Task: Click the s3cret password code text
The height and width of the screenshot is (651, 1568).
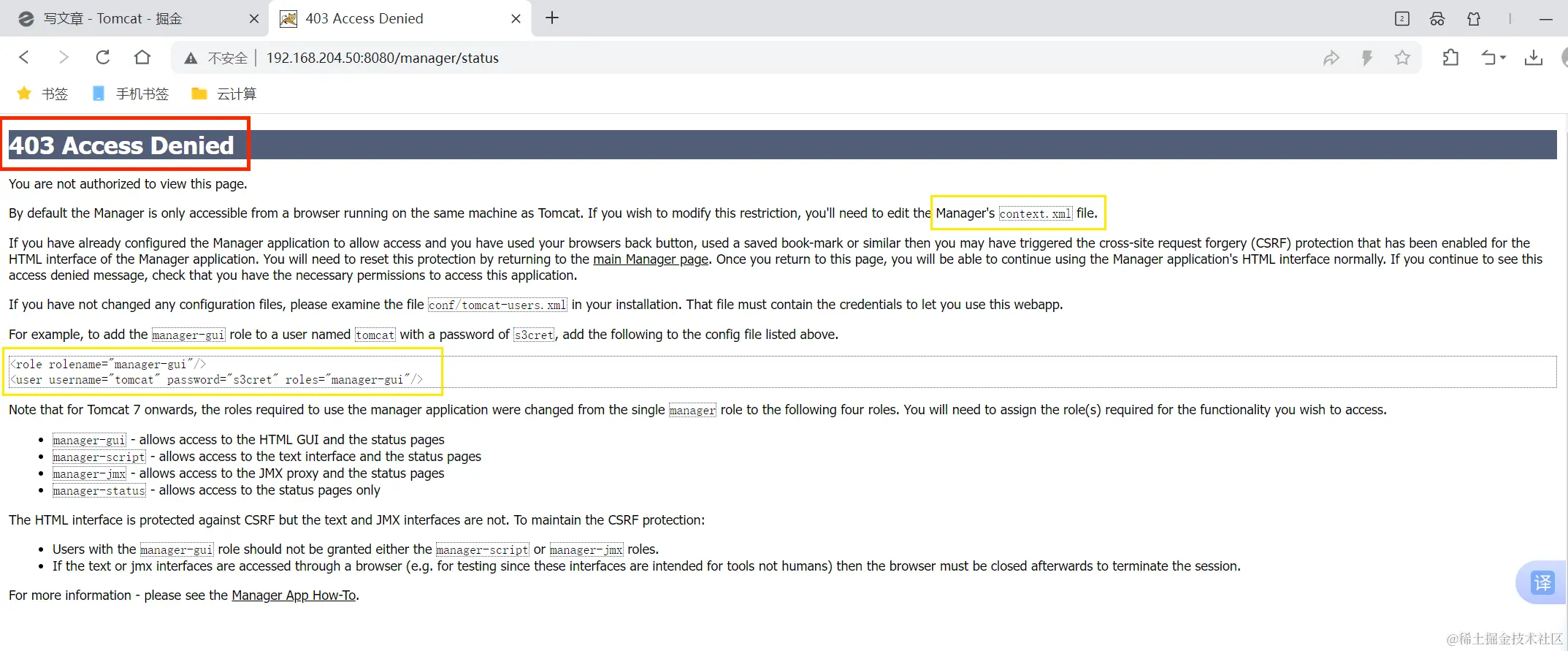Action: [534, 335]
